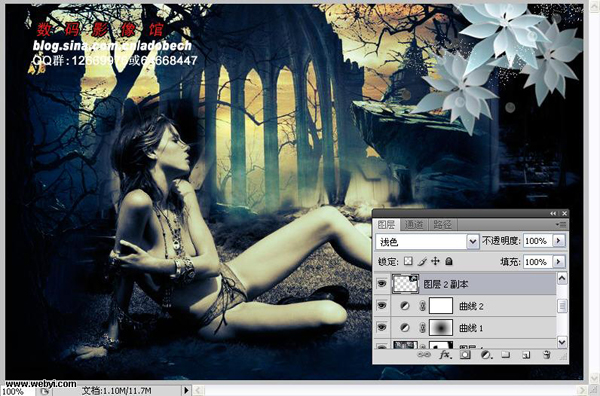Hide the 曲线 1 adjustment layer
The height and width of the screenshot is (396, 600).
(382, 327)
